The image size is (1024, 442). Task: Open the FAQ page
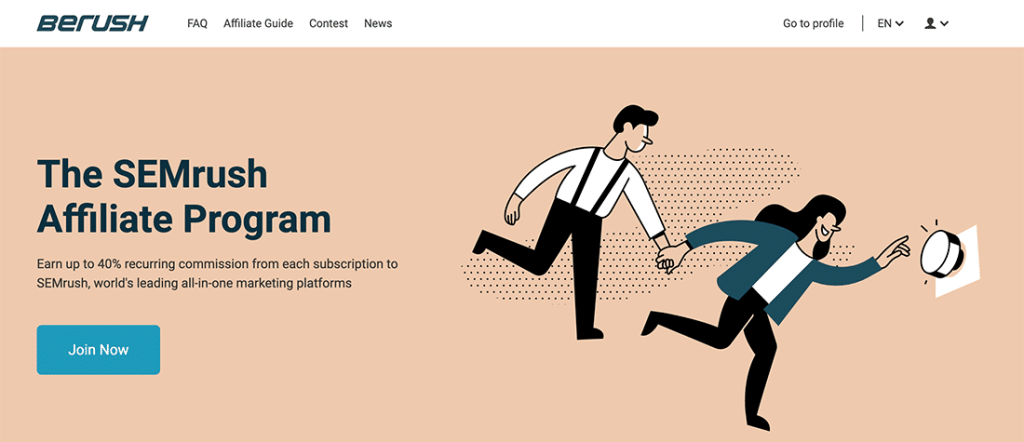coord(197,24)
